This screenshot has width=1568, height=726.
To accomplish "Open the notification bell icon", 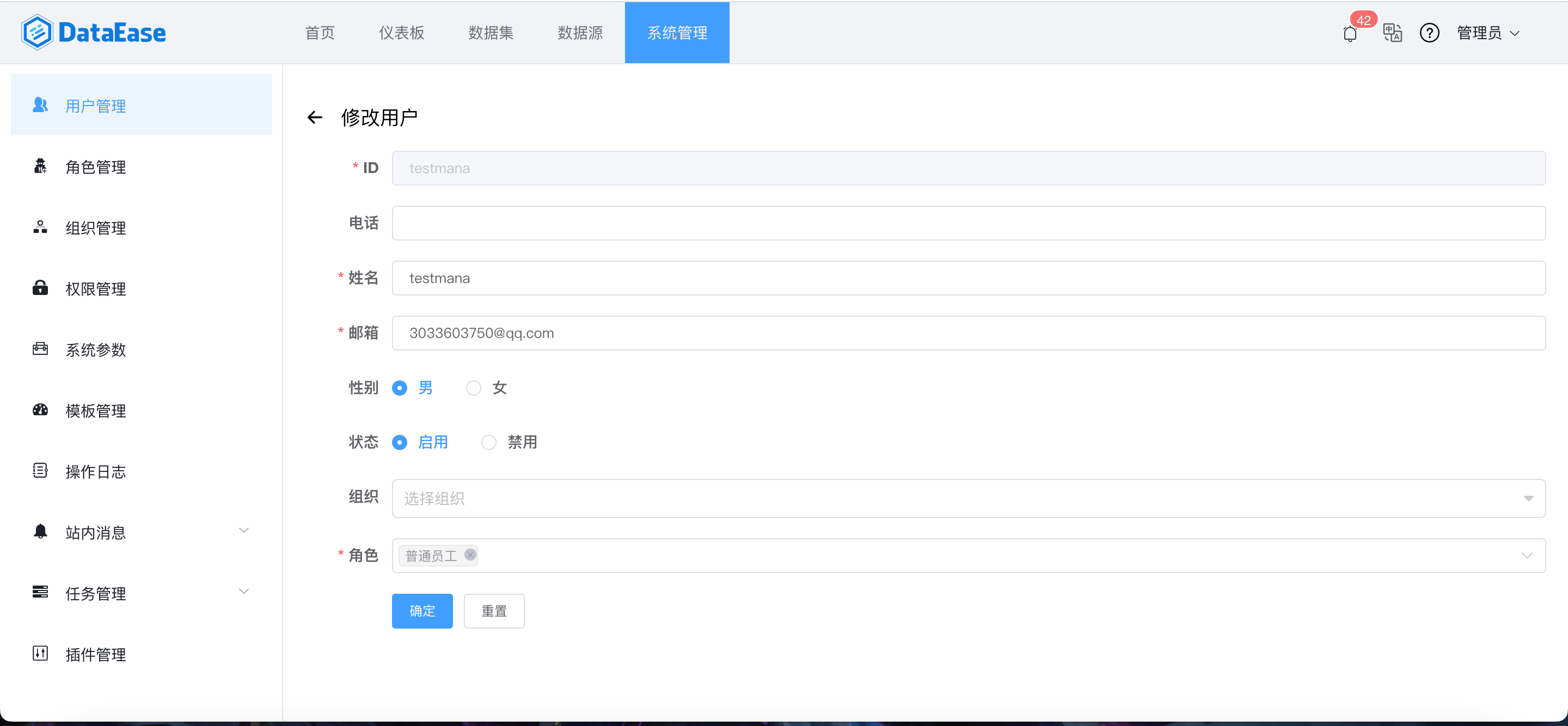I will point(1350,34).
